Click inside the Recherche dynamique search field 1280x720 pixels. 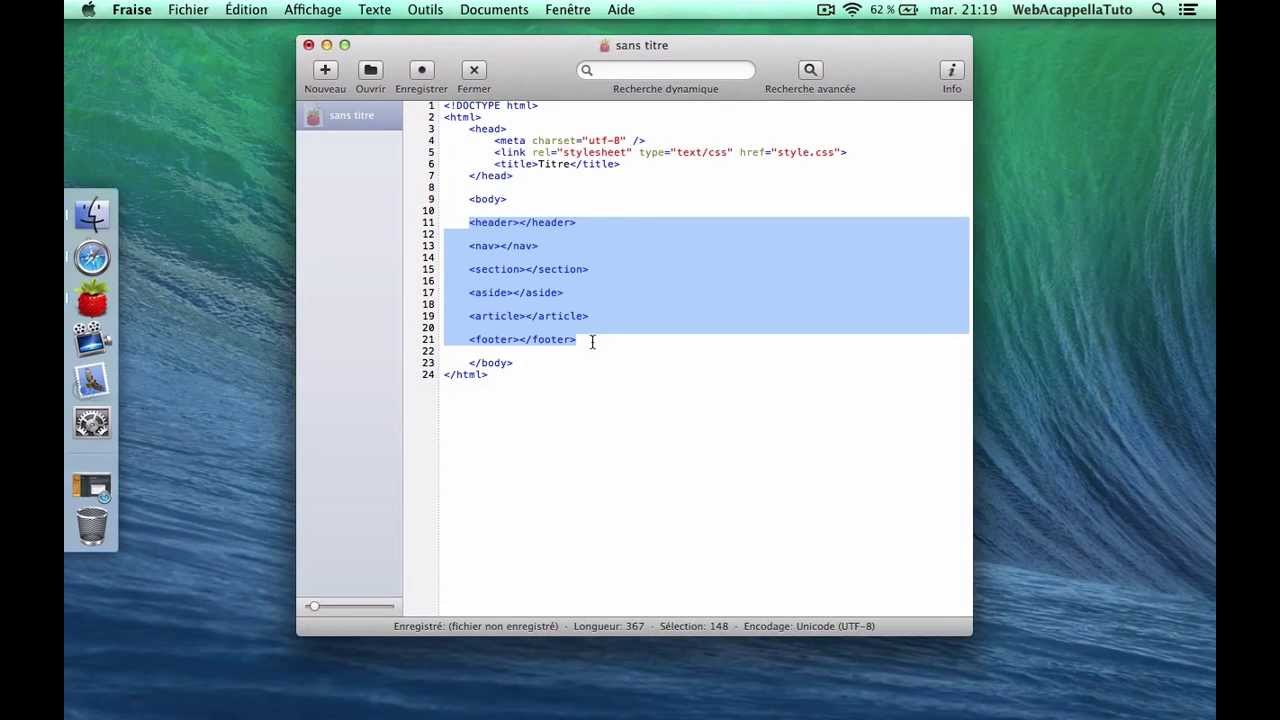(x=666, y=70)
